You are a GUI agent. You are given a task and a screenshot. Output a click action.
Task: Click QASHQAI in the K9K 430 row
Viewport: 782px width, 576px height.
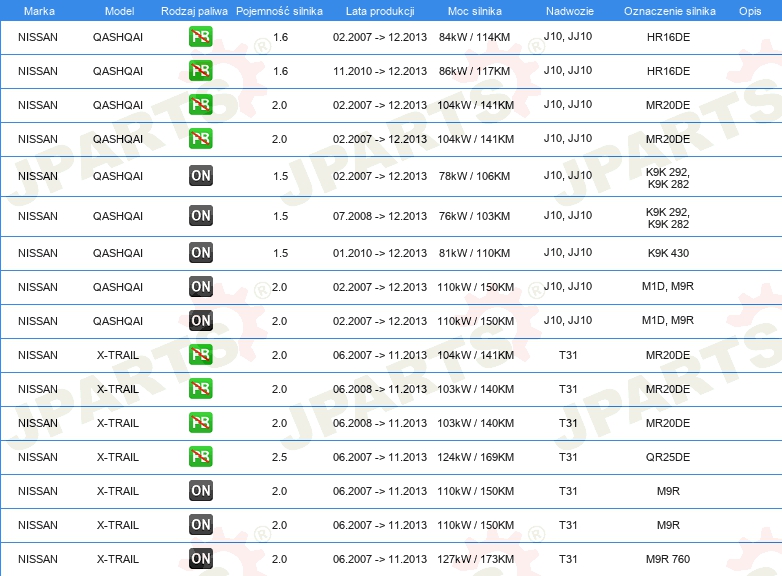coord(118,253)
